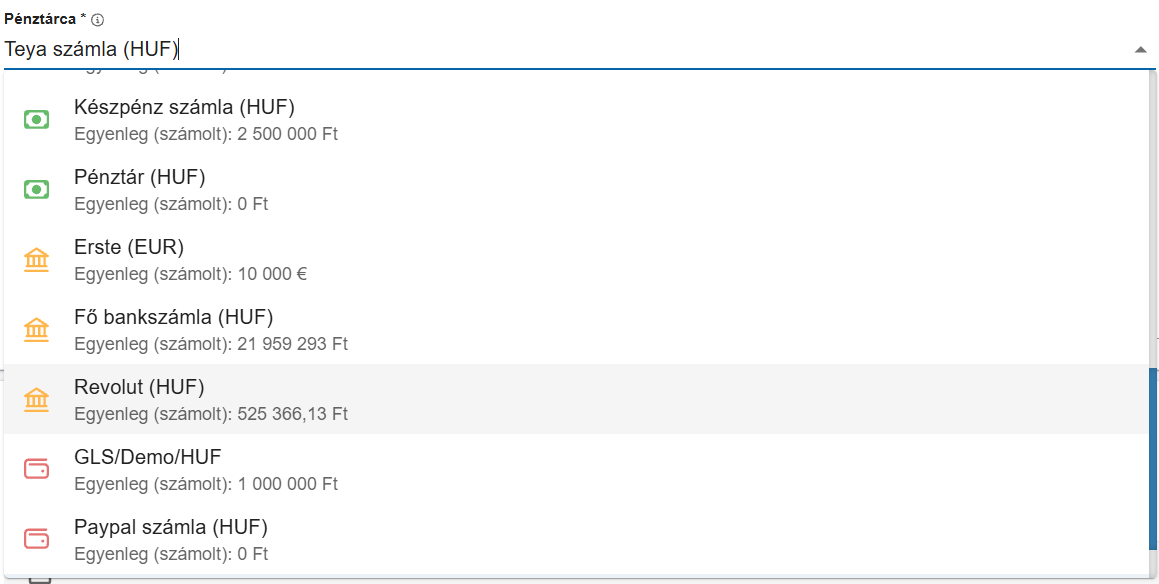Select Paypal számla (HUF) option
Viewport: 1159px width, 584px height.
click(x=170, y=528)
